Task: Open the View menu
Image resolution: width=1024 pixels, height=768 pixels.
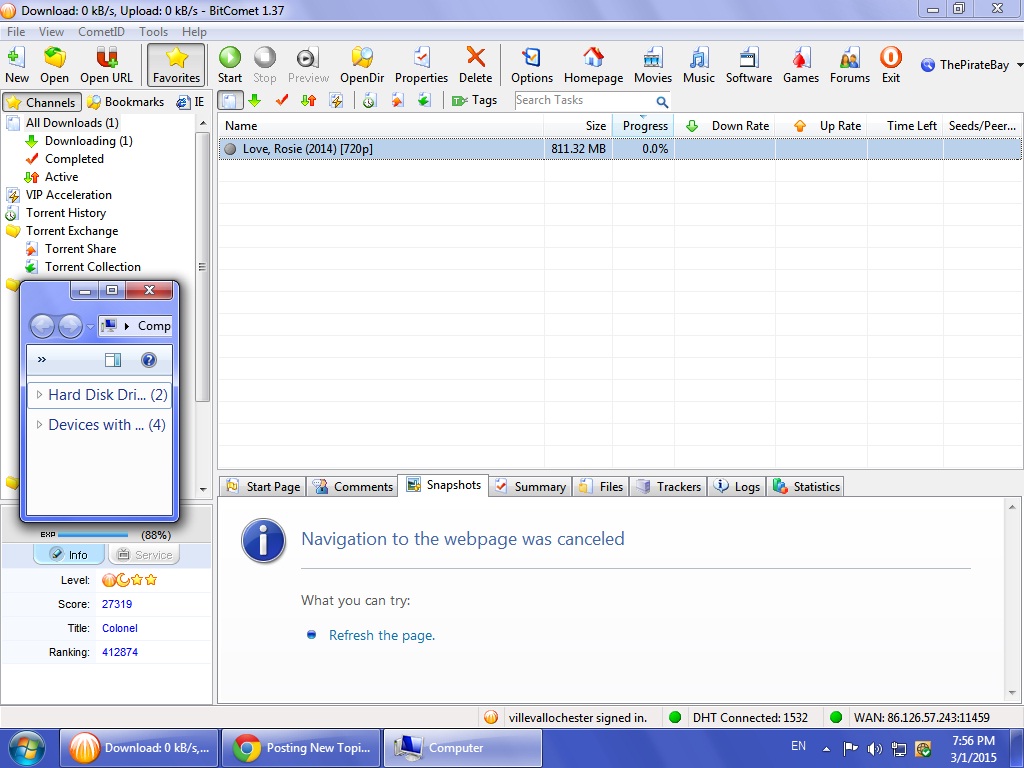Action: pyautogui.click(x=51, y=31)
